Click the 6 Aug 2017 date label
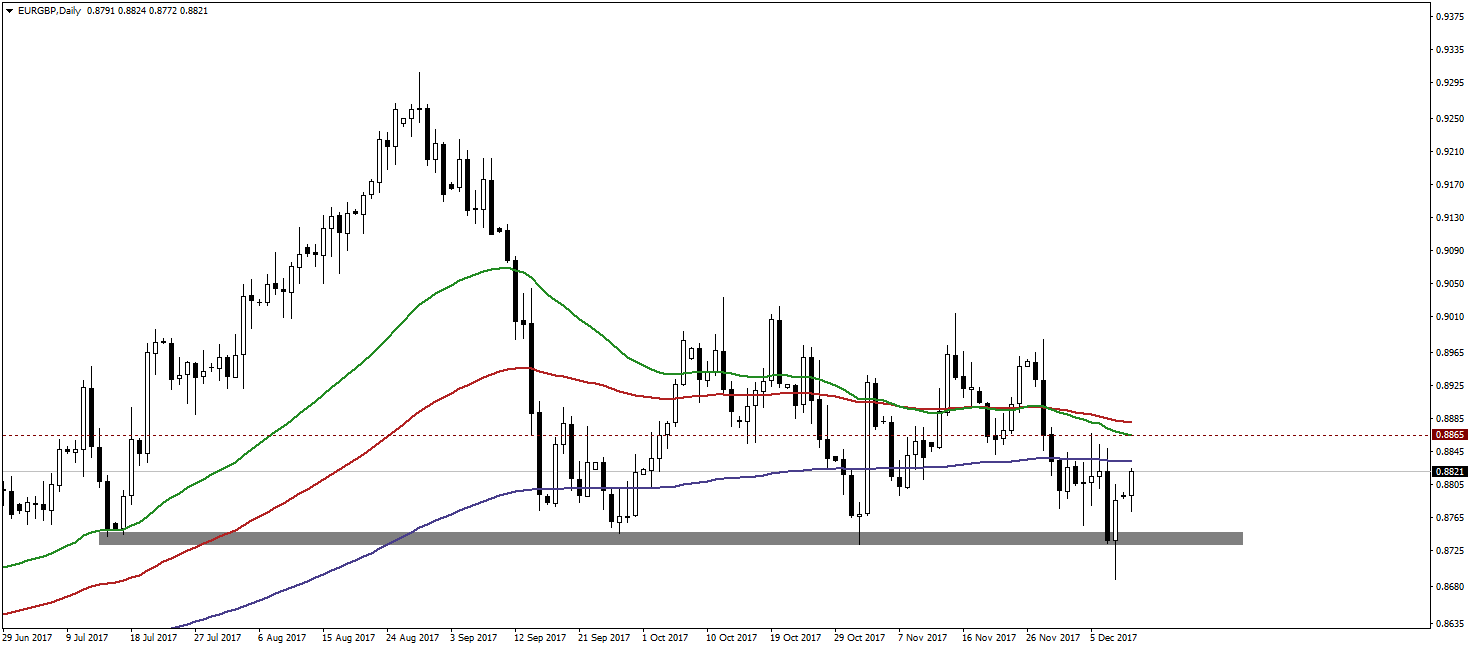The width and height of the screenshot is (1470, 649). 280,637
